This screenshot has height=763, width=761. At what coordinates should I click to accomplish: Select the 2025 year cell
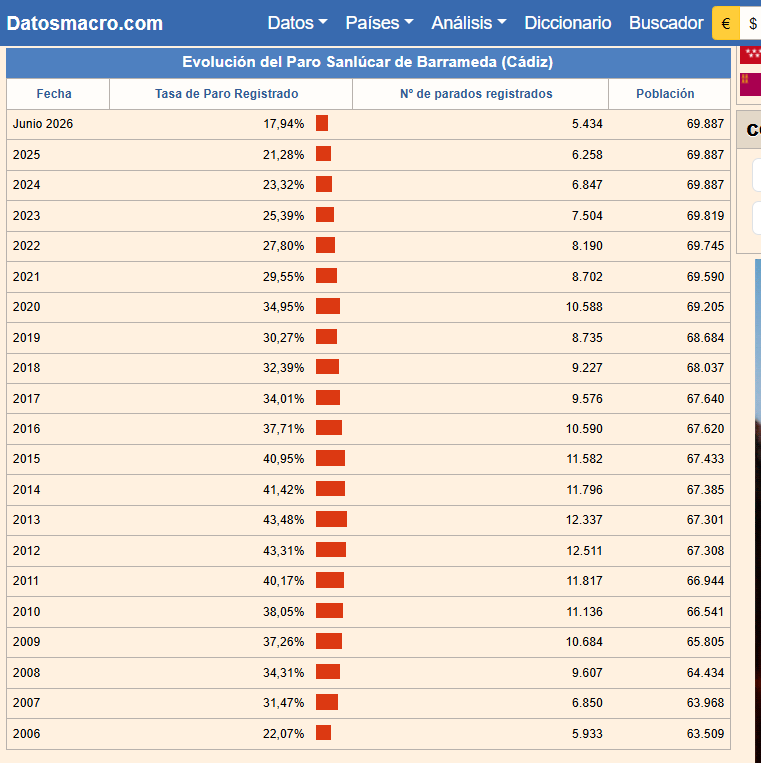26,154
